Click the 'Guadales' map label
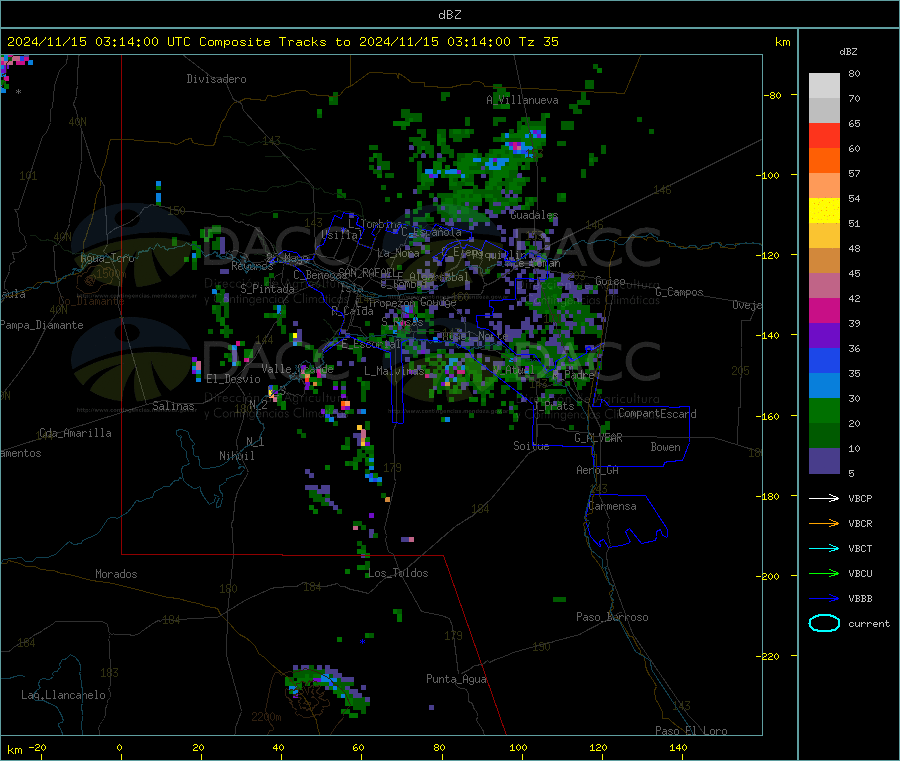Viewport: 900px width, 761px height. click(x=534, y=215)
